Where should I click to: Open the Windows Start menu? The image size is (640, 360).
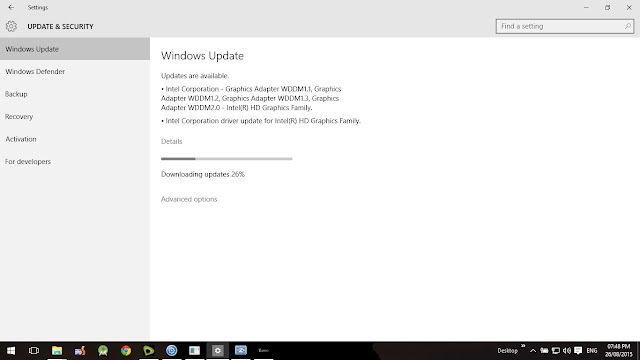point(11,351)
